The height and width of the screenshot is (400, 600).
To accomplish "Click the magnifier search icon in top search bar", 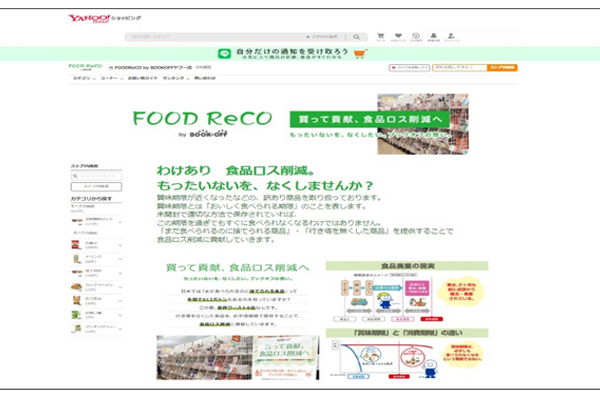I will click(x=356, y=37).
